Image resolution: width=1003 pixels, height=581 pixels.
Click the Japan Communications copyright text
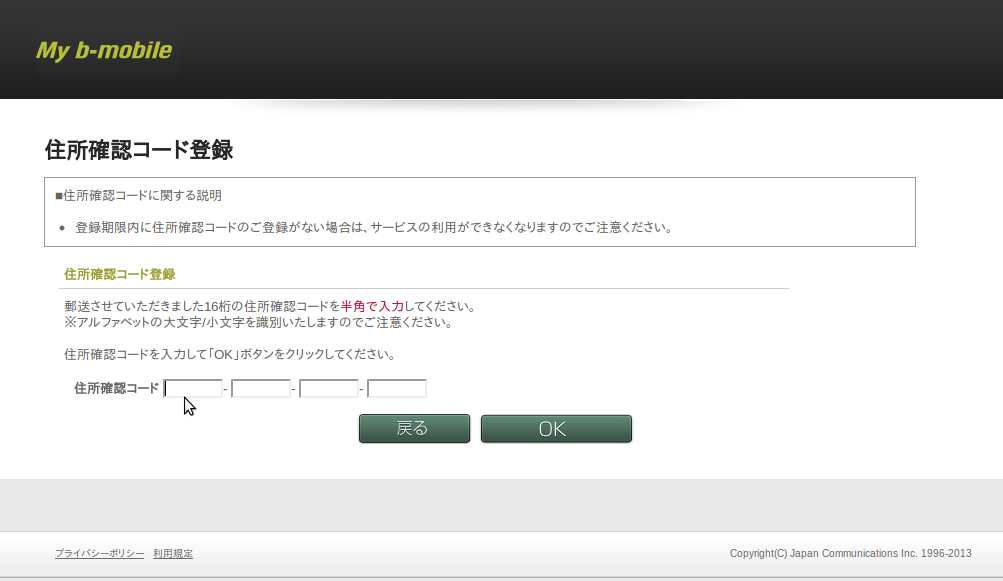[x=850, y=554]
